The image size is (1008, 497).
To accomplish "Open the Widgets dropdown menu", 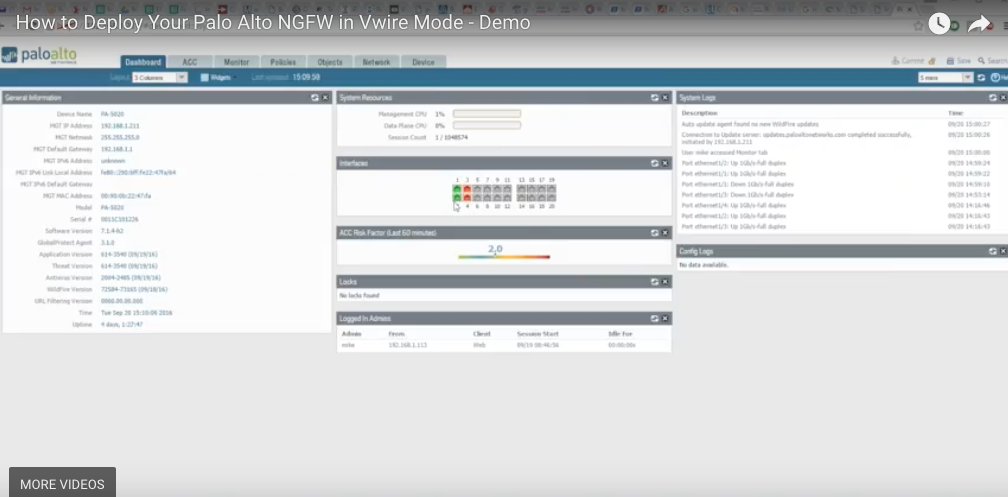I will click(x=219, y=78).
